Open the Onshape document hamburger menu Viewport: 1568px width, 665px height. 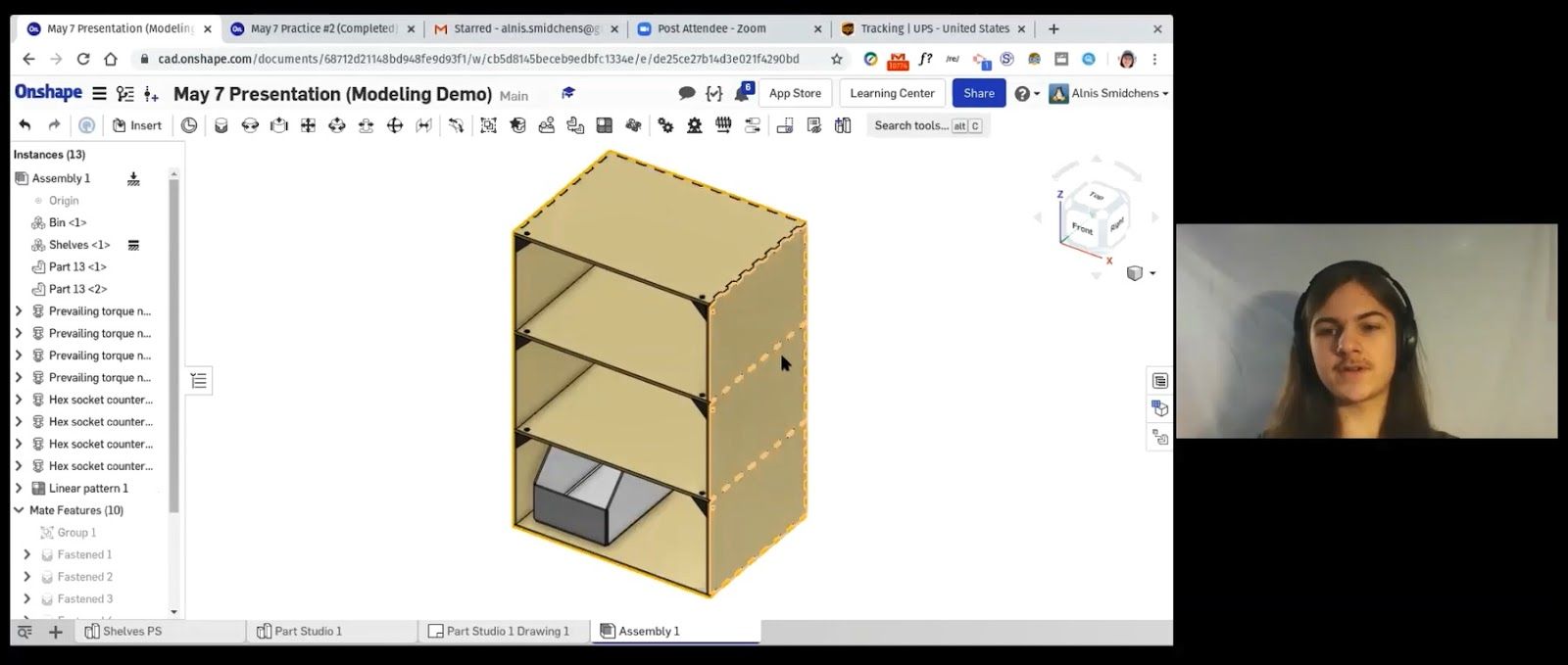99,94
